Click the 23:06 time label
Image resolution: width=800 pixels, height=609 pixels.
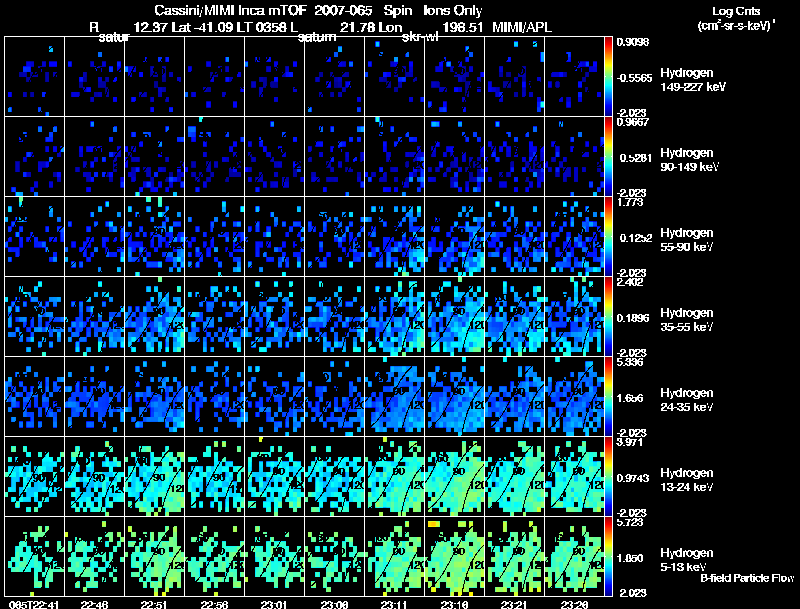[334, 605]
